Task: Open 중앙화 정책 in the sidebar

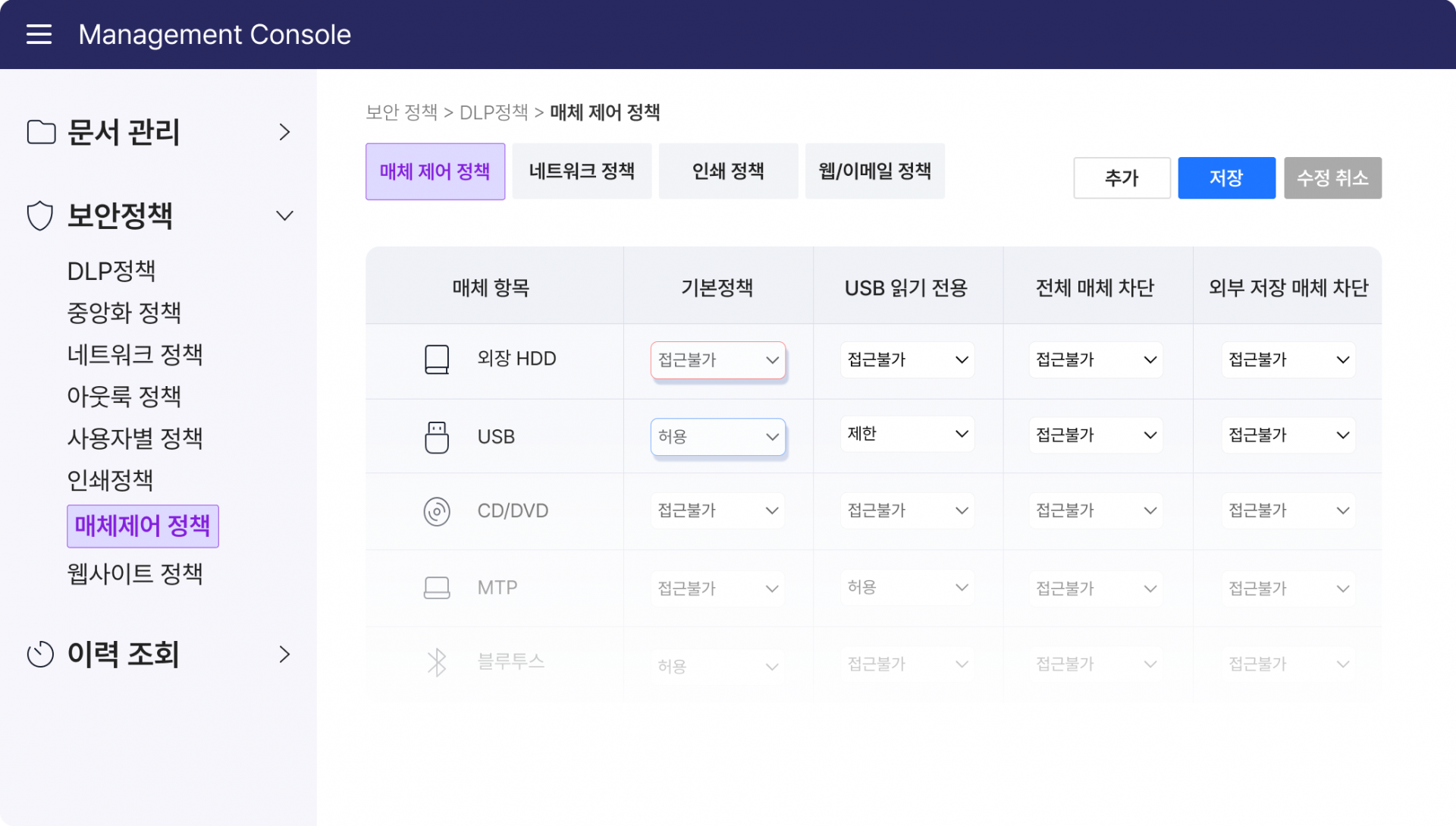Action: pos(124,312)
